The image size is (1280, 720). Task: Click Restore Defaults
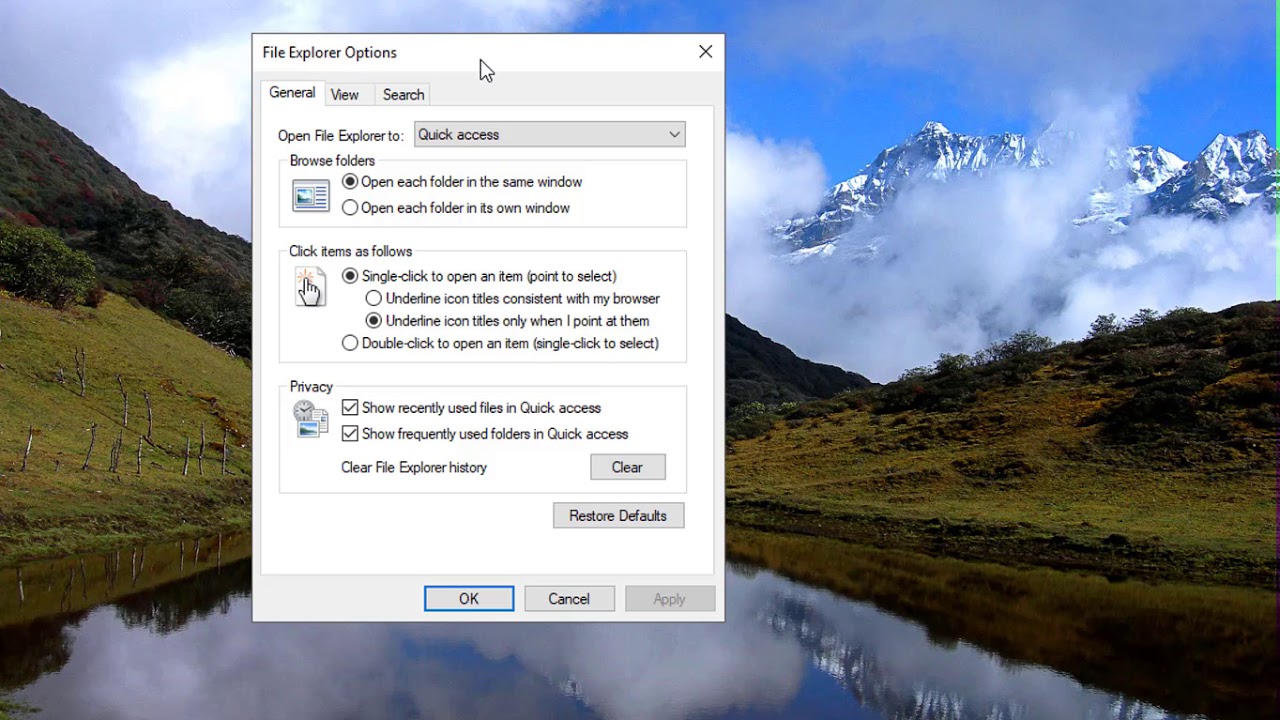click(618, 516)
